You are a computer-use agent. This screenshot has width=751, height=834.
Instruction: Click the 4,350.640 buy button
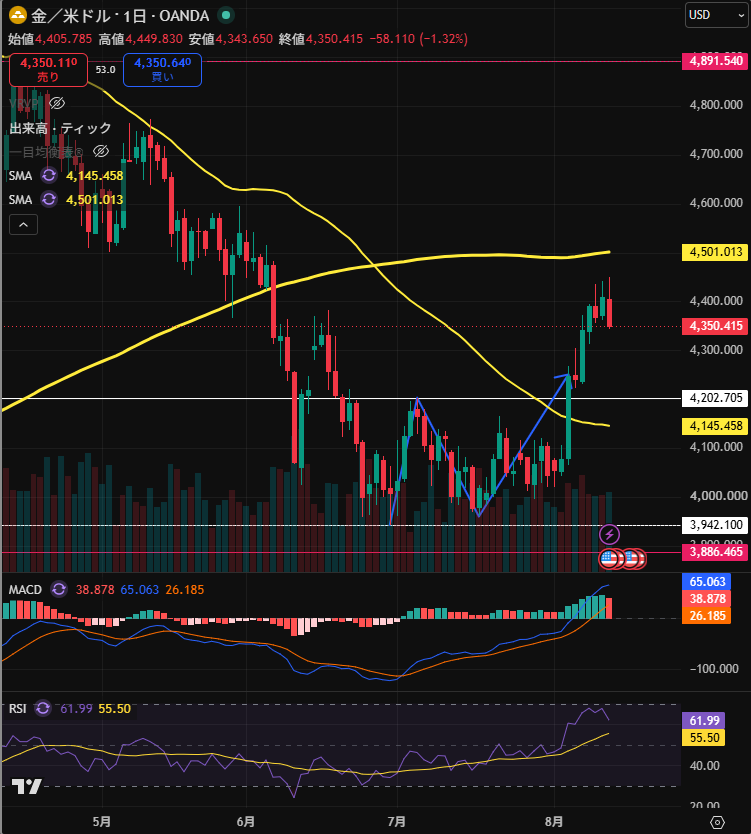click(162, 70)
